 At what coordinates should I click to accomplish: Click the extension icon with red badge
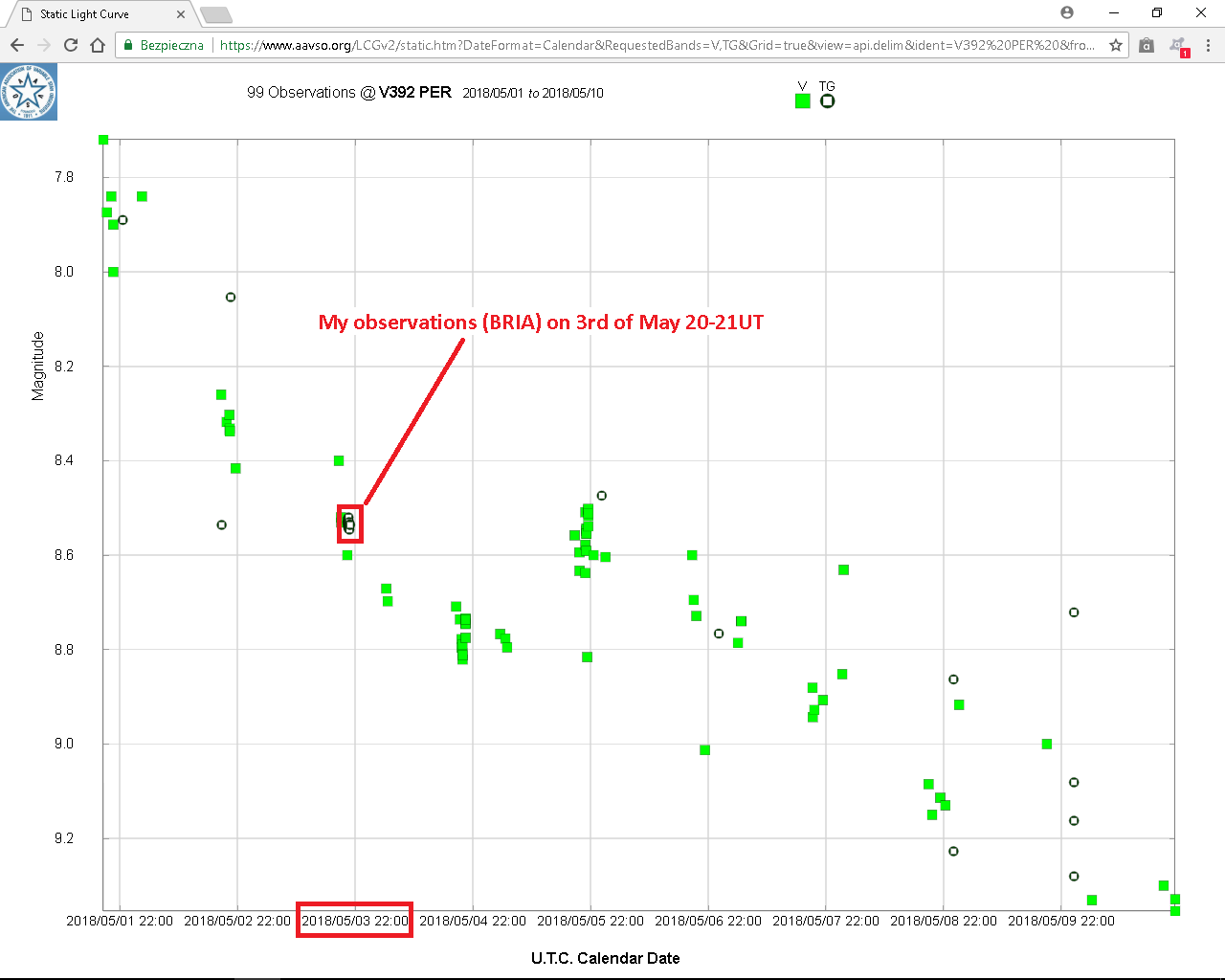pos(1178,46)
